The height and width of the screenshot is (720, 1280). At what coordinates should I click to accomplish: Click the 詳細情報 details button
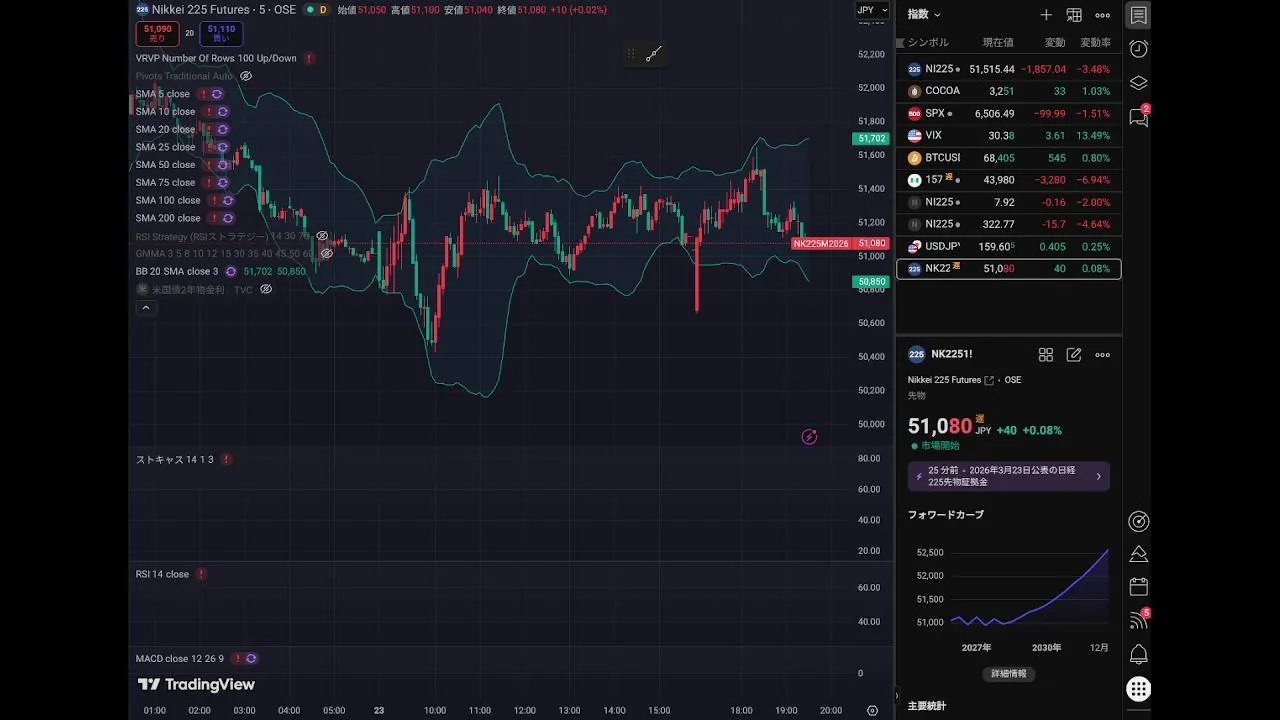1008,674
